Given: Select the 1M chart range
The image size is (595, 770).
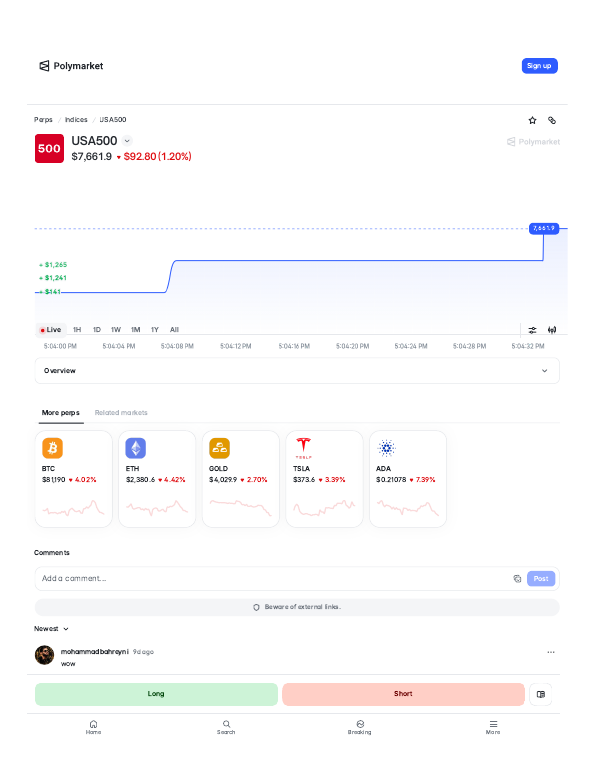Looking at the screenshot, I should (x=135, y=330).
